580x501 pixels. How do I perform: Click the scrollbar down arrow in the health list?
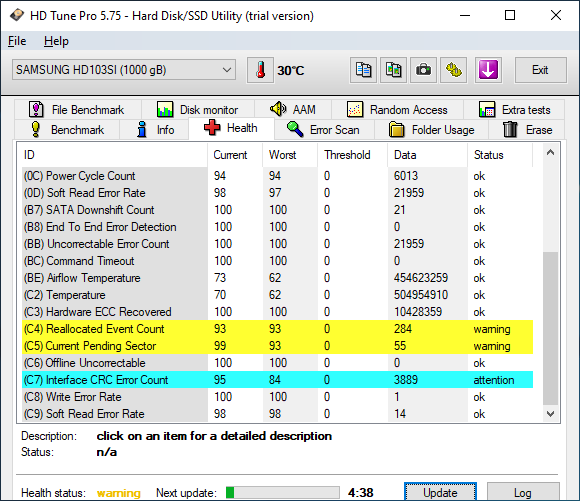click(550, 414)
